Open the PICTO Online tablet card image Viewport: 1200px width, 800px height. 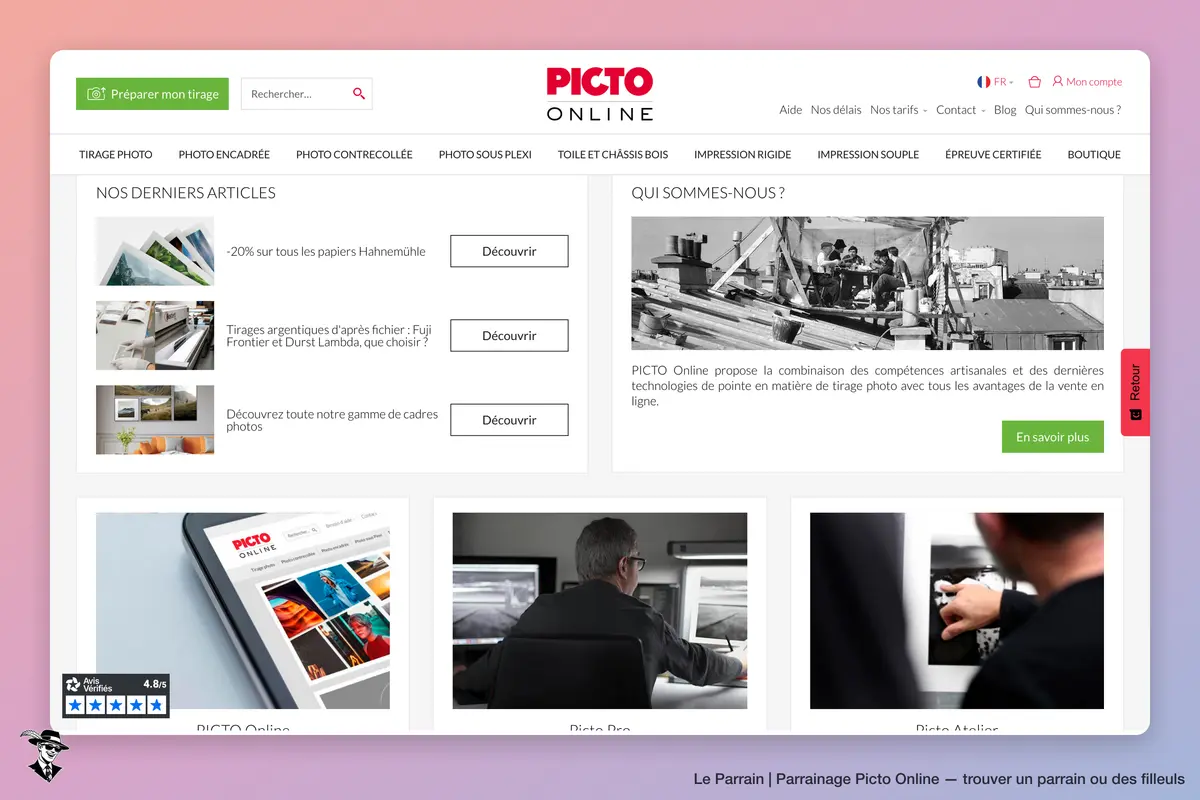(243, 611)
